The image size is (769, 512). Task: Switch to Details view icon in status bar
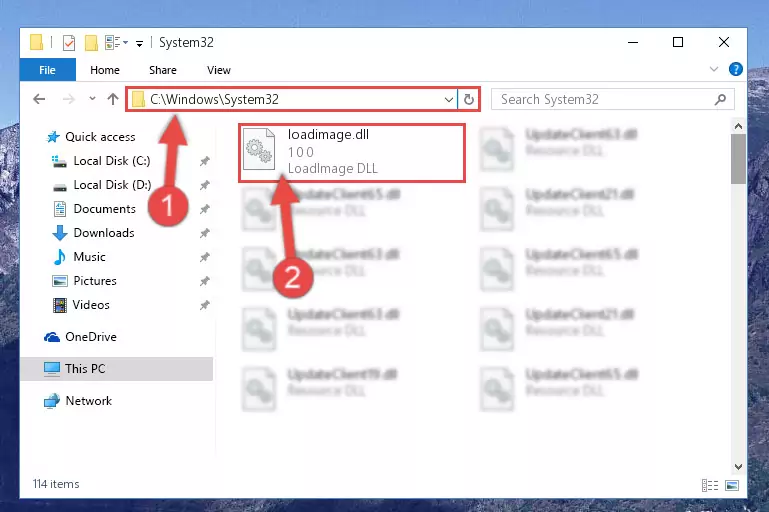tap(710, 486)
